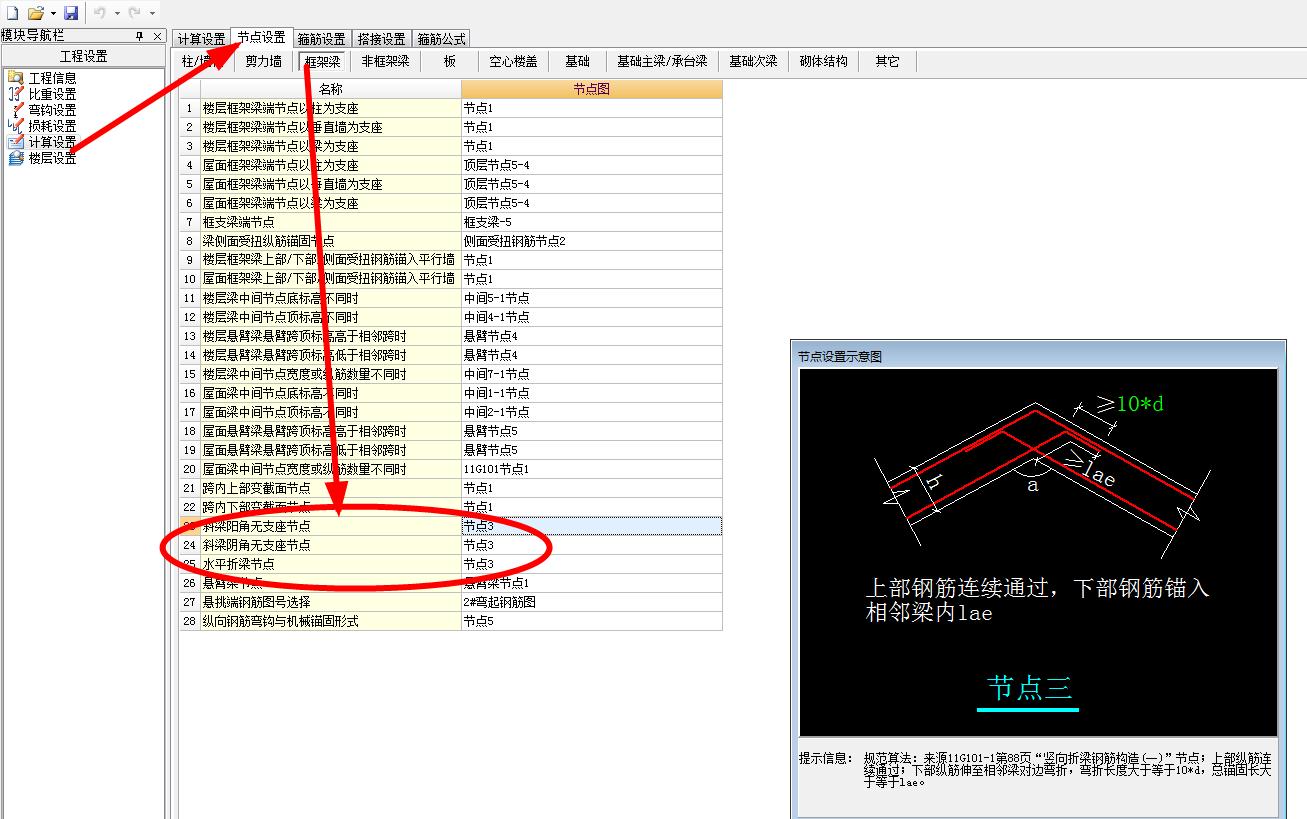Select the 工程信息 icon in navigation
This screenshot has width=1307, height=819.
pos(15,77)
